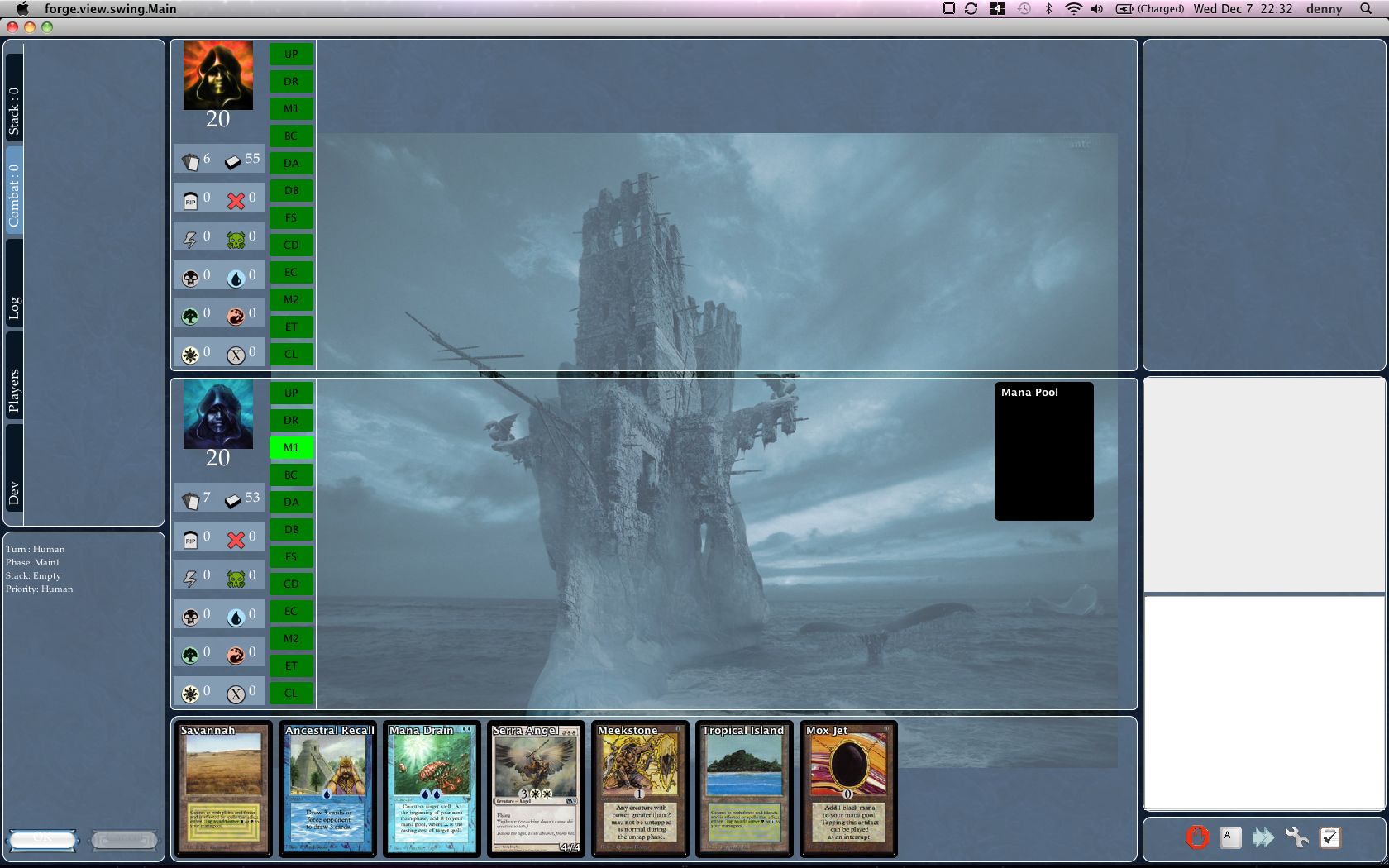Click the opponent's library deck icon
The width and height of the screenshot is (1389, 868).
(x=233, y=161)
